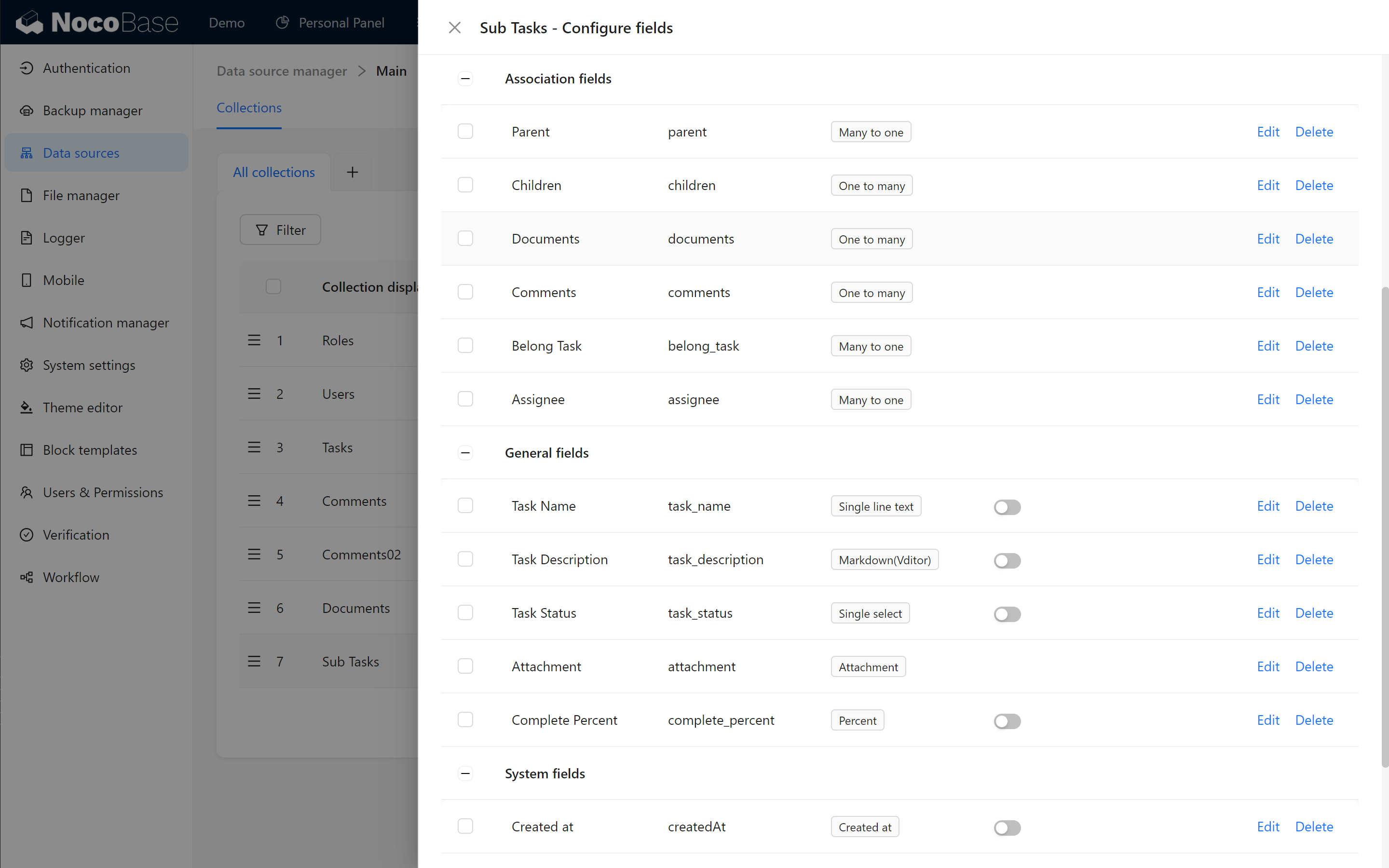
Task: Collapse the Association fields section
Action: point(465,78)
